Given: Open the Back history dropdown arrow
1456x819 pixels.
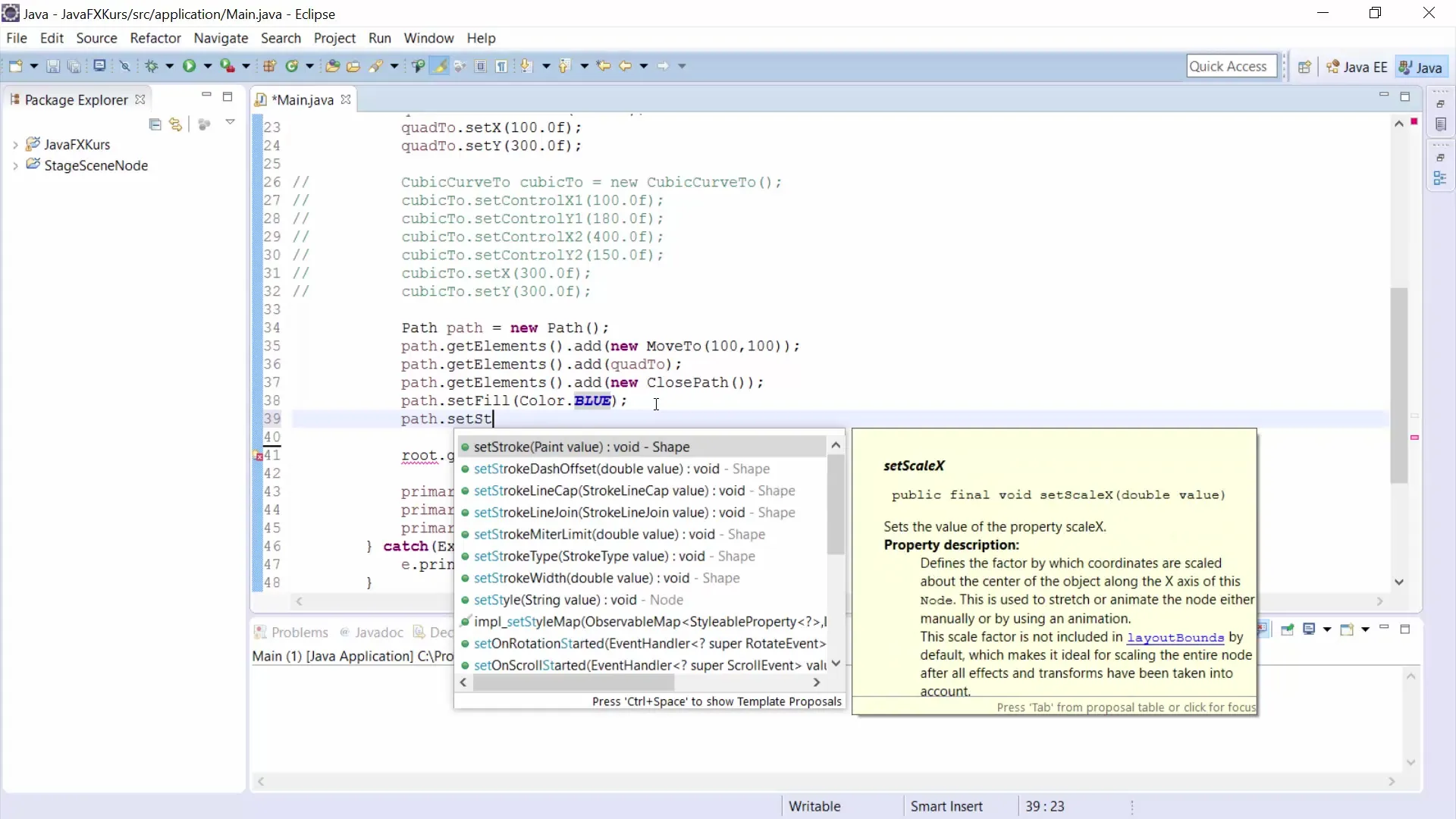Looking at the screenshot, I should (644, 67).
